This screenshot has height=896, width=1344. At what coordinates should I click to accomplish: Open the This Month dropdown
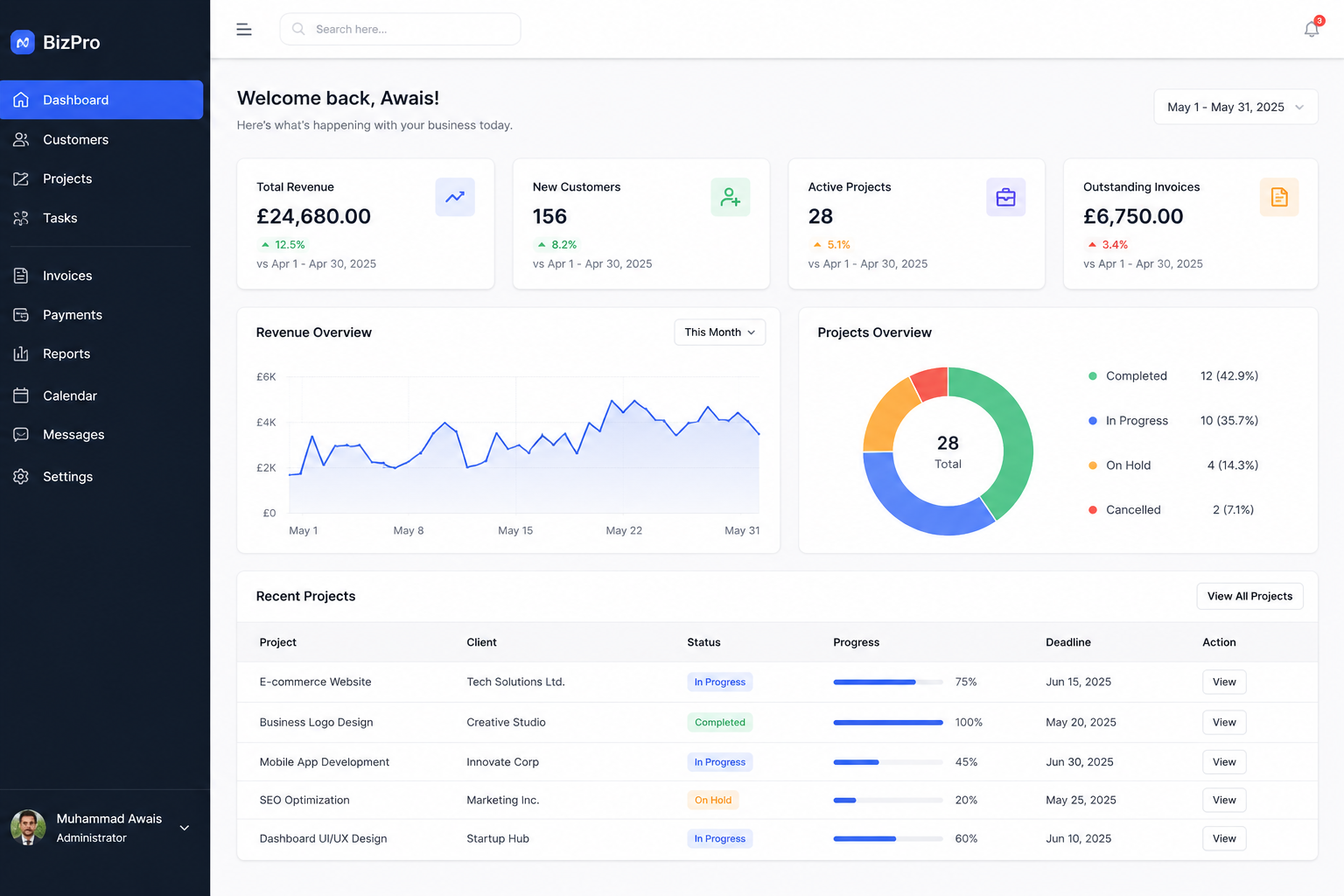click(x=720, y=332)
